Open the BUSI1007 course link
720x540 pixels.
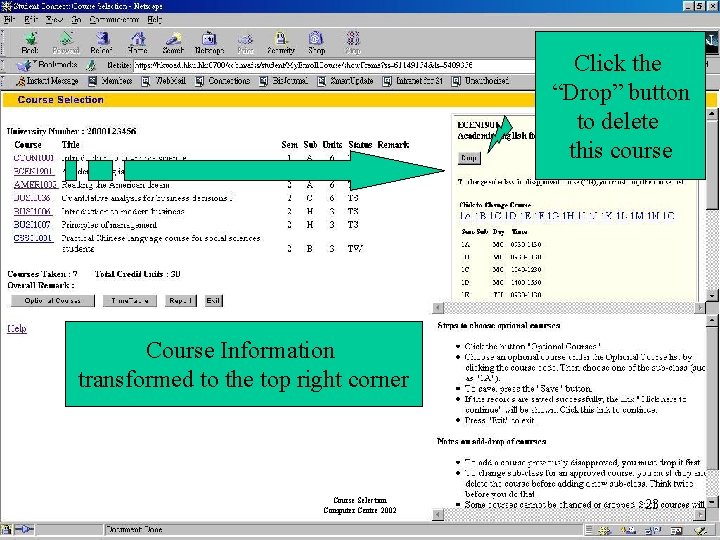coord(32,225)
